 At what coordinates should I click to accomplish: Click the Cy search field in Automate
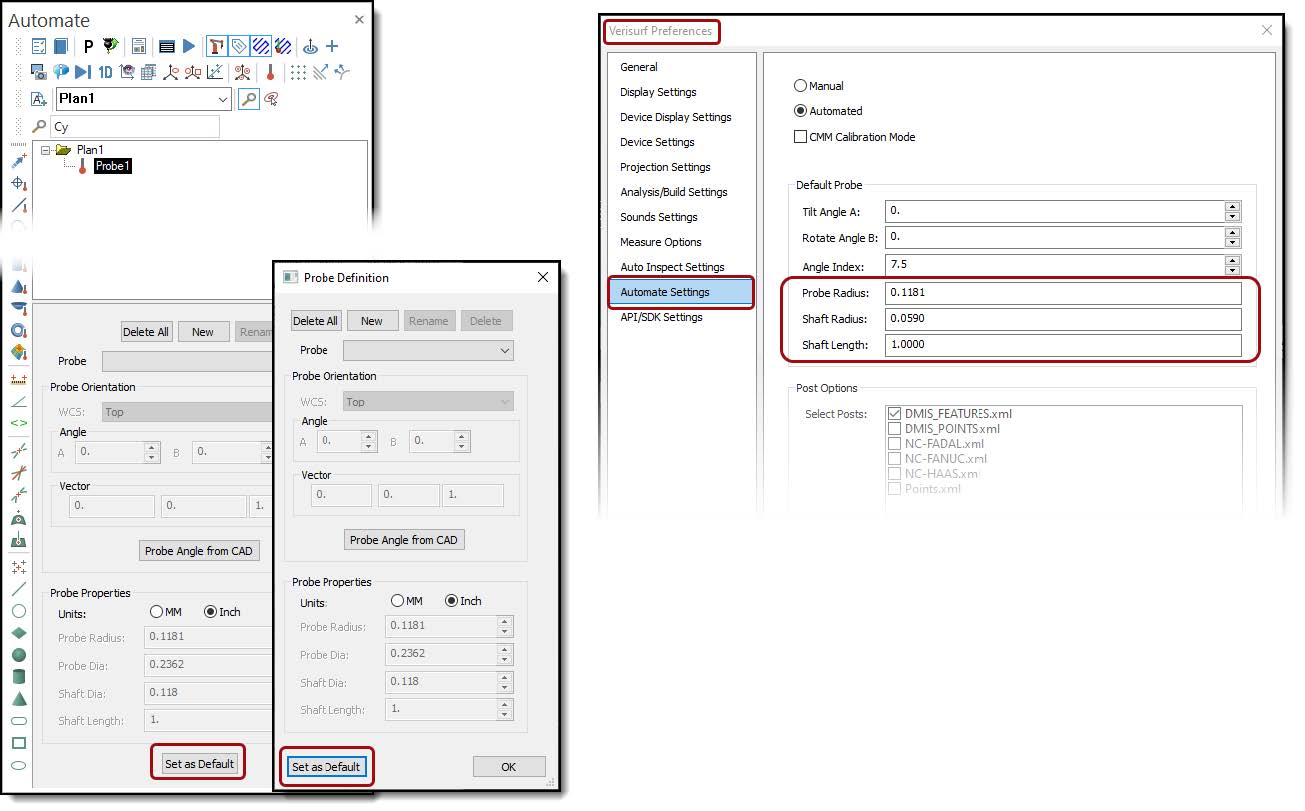tap(135, 127)
